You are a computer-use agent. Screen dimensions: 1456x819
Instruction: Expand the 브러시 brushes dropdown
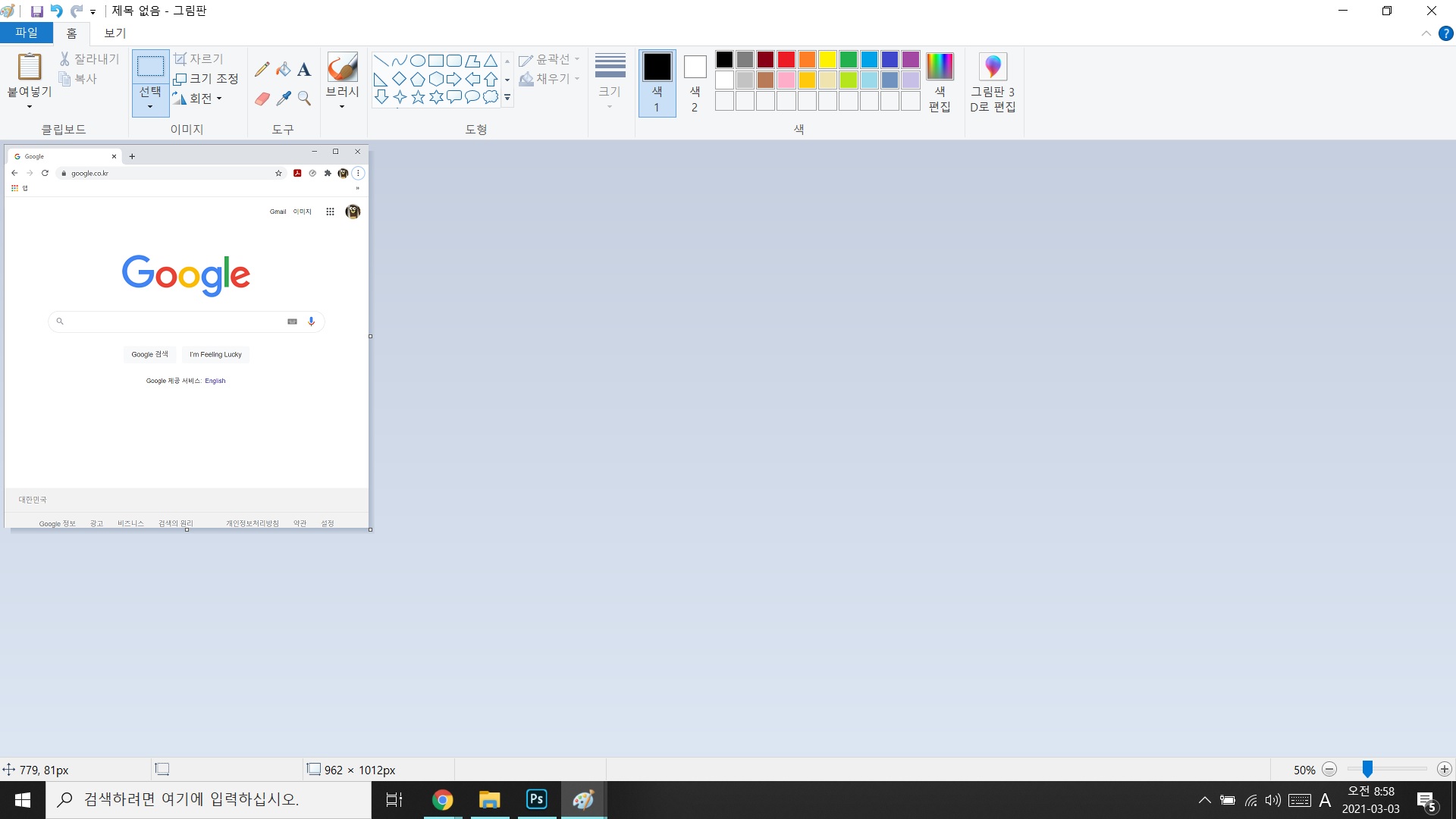pyautogui.click(x=342, y=106)
